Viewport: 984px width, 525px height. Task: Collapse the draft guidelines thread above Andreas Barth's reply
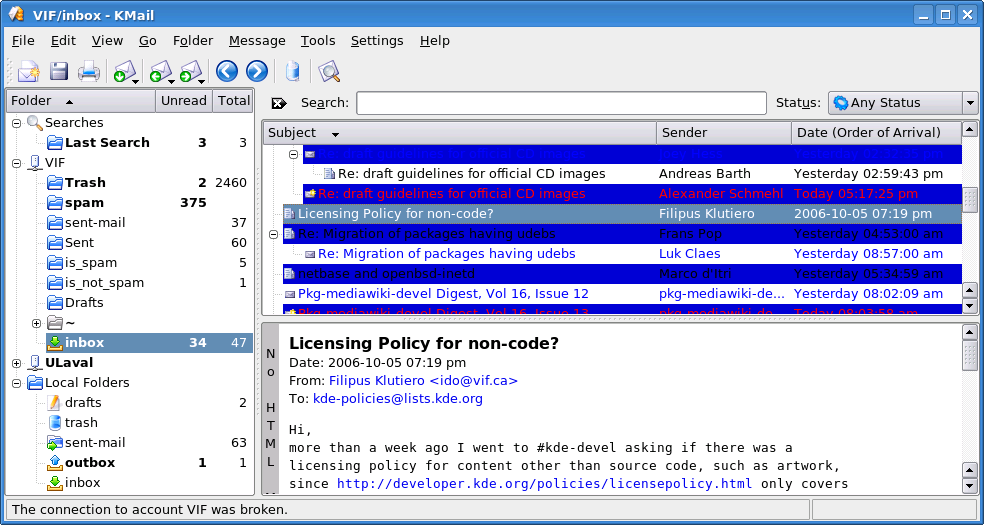[293, 154]
